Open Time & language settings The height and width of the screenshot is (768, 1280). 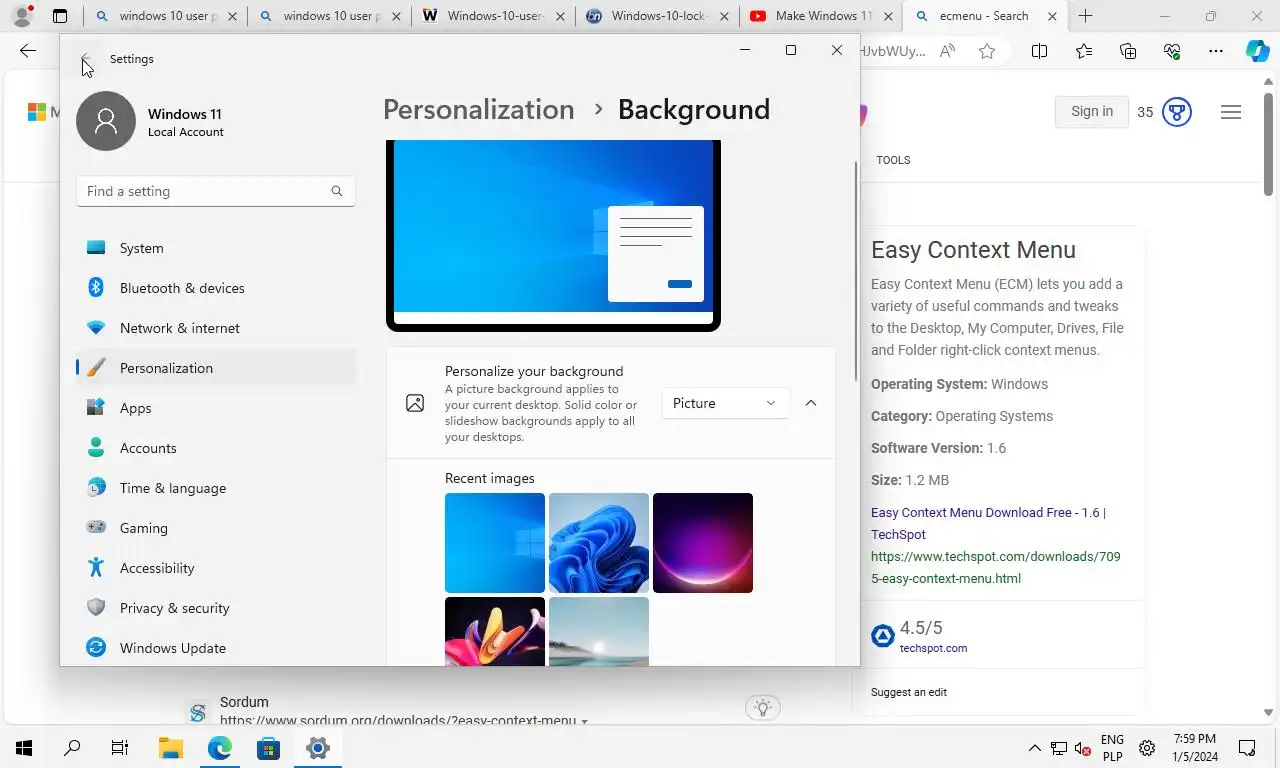point(216,488)
